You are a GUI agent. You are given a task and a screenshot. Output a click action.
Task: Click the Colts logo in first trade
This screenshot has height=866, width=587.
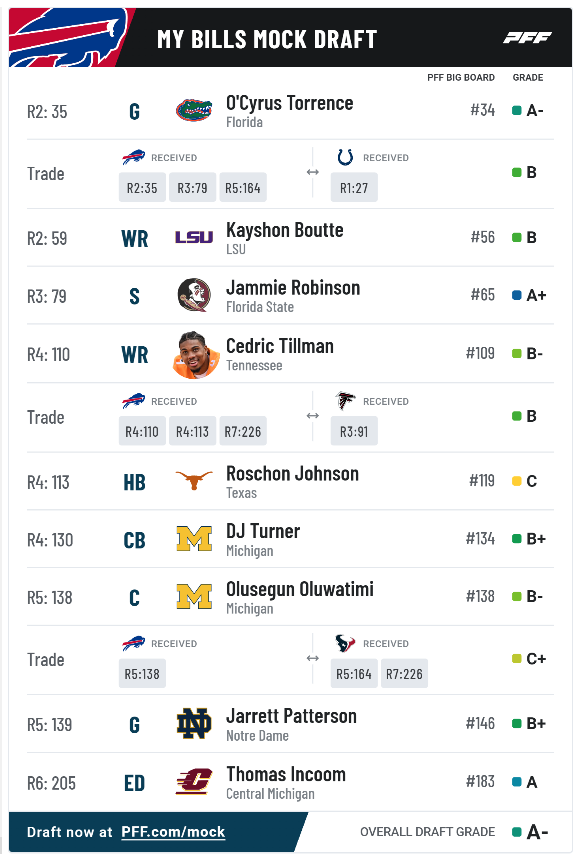click(x=345, y=157)
